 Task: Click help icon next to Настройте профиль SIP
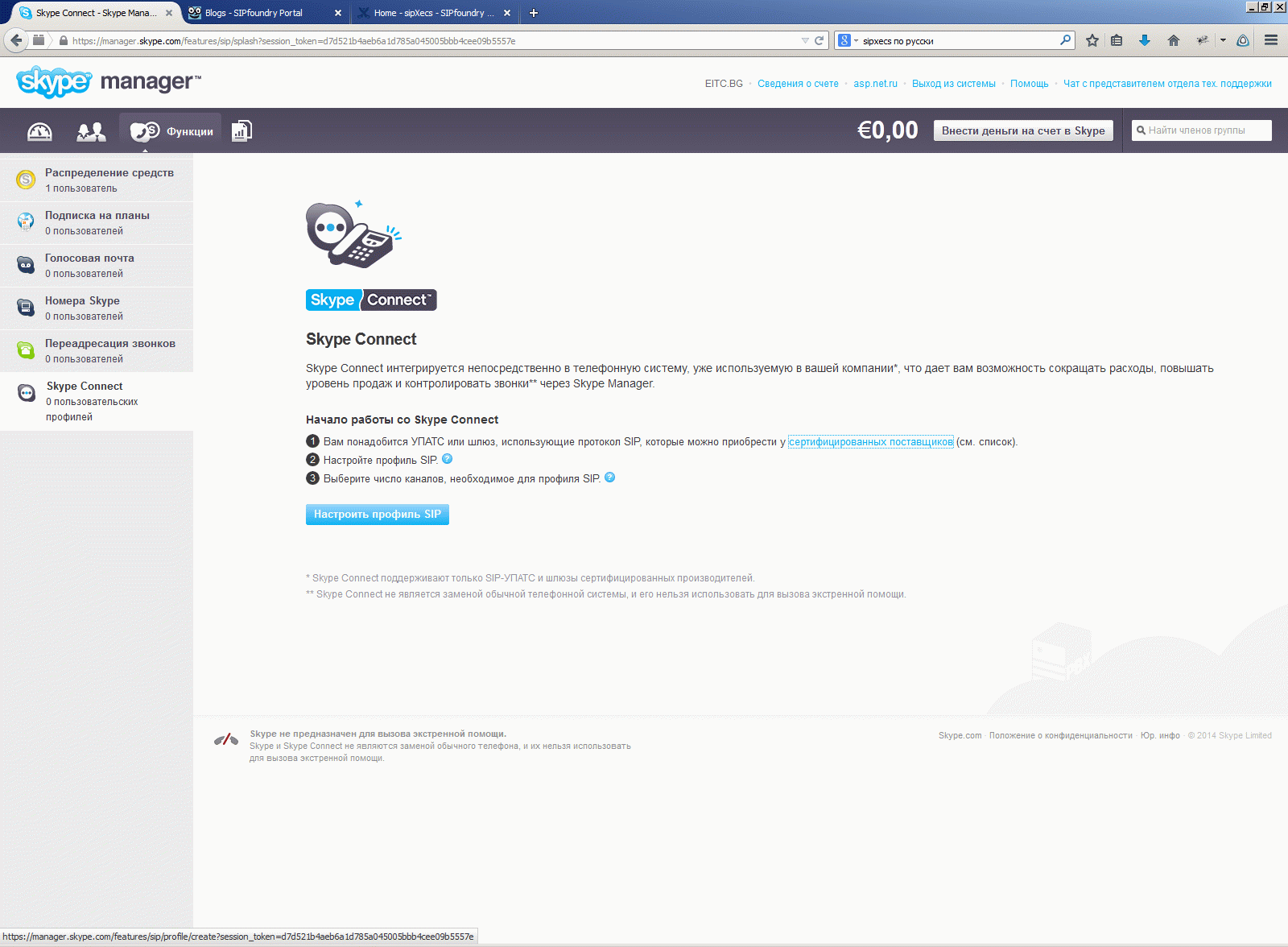click(448, 459)
